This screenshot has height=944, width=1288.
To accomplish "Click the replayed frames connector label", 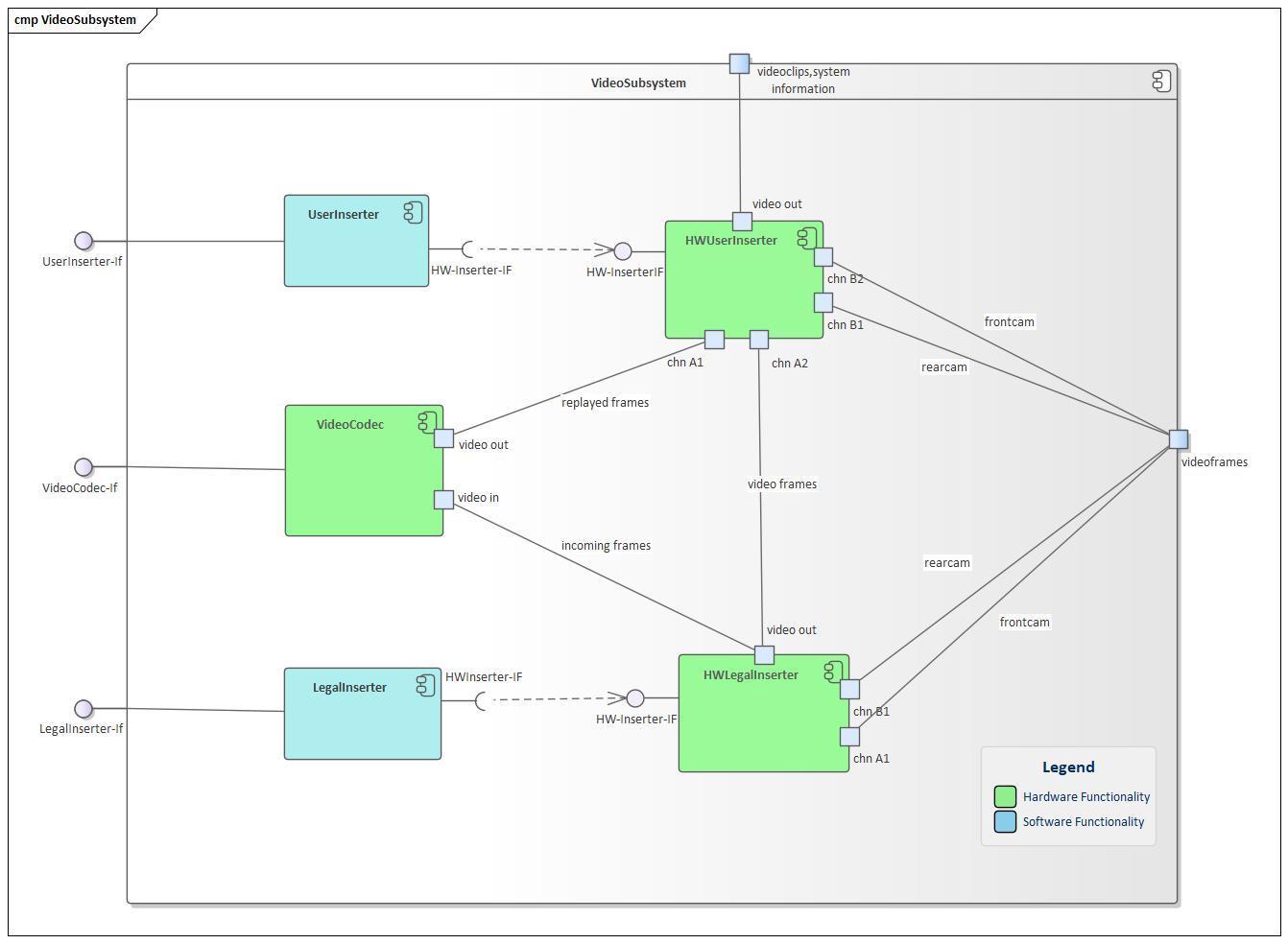I will pyautogui.click(x=606, y=402).
